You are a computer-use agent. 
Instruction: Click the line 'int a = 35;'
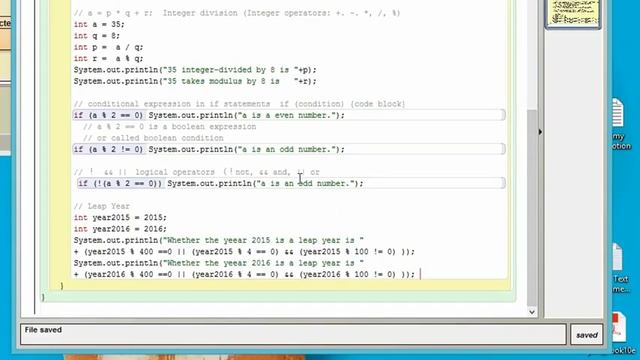click(99, 24)
